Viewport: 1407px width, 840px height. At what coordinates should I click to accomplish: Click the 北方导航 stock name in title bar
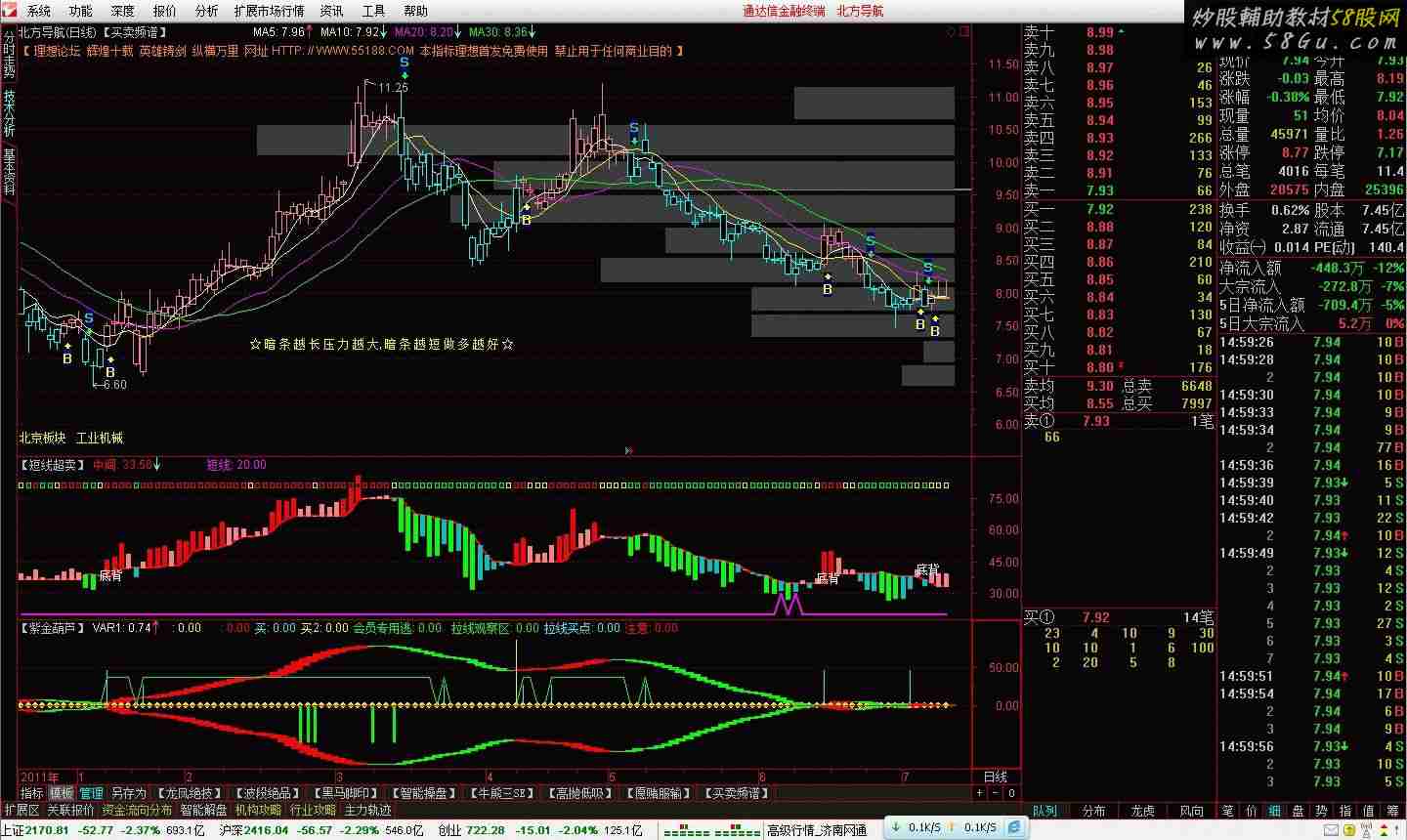click(860, 11)
